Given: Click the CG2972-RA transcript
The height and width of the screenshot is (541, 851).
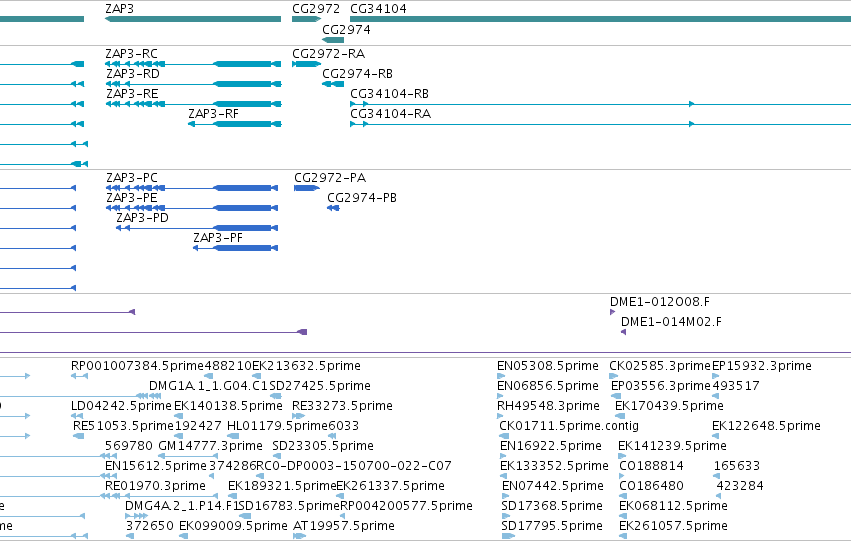Looking at the screenshot, I should click(x=306, y=64).
